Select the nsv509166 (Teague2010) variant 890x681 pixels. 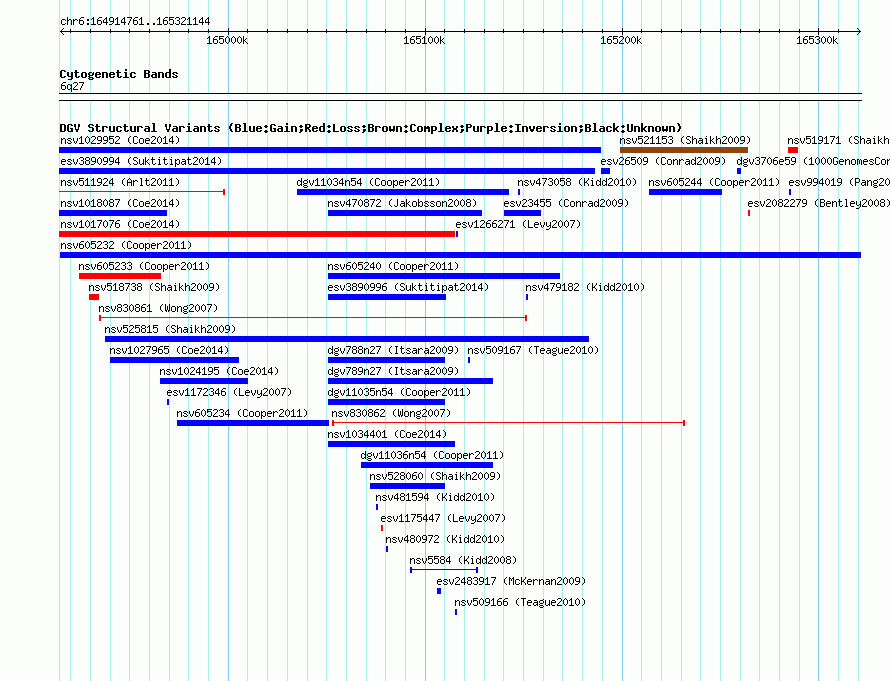click(520, 602)
